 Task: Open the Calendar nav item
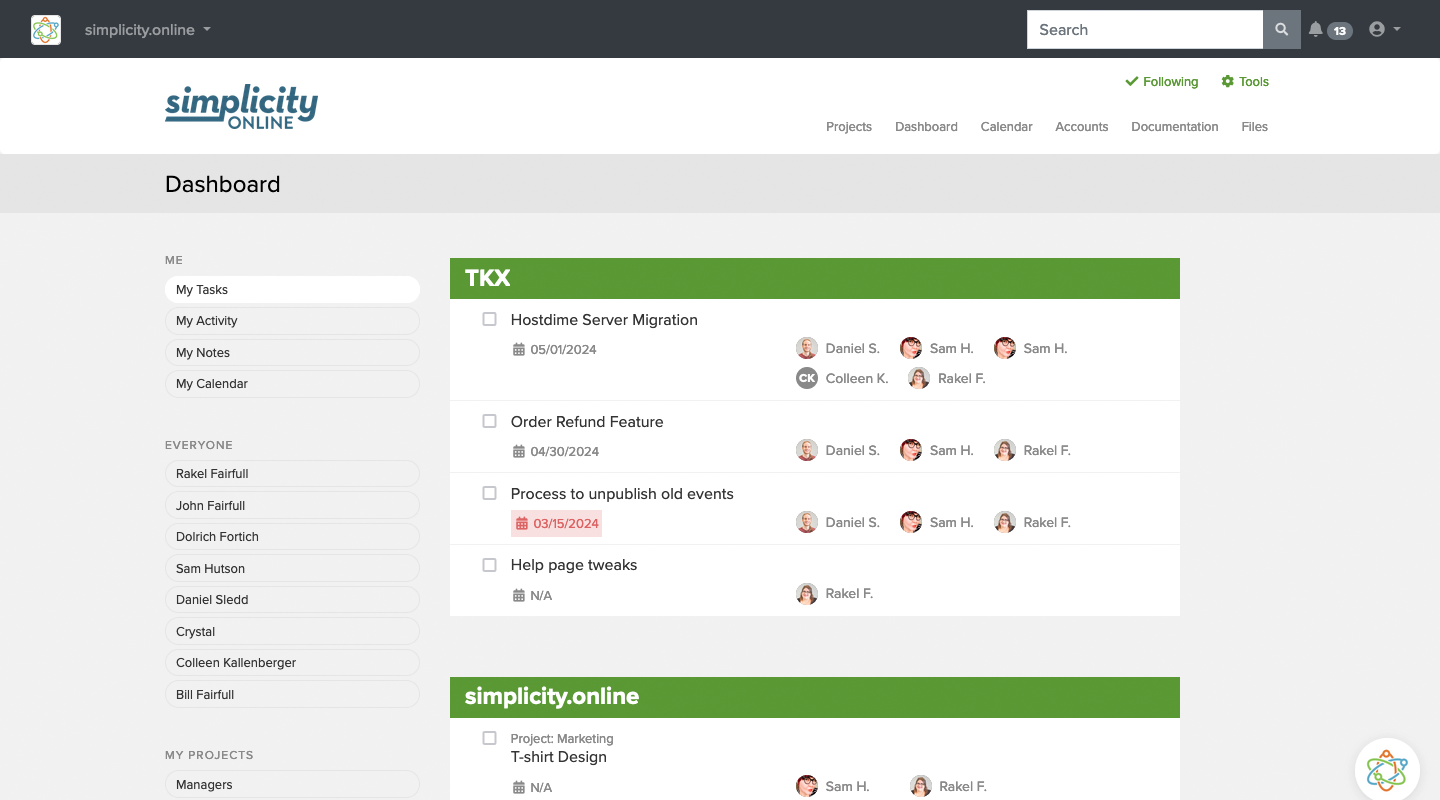tap(1006, 127)
